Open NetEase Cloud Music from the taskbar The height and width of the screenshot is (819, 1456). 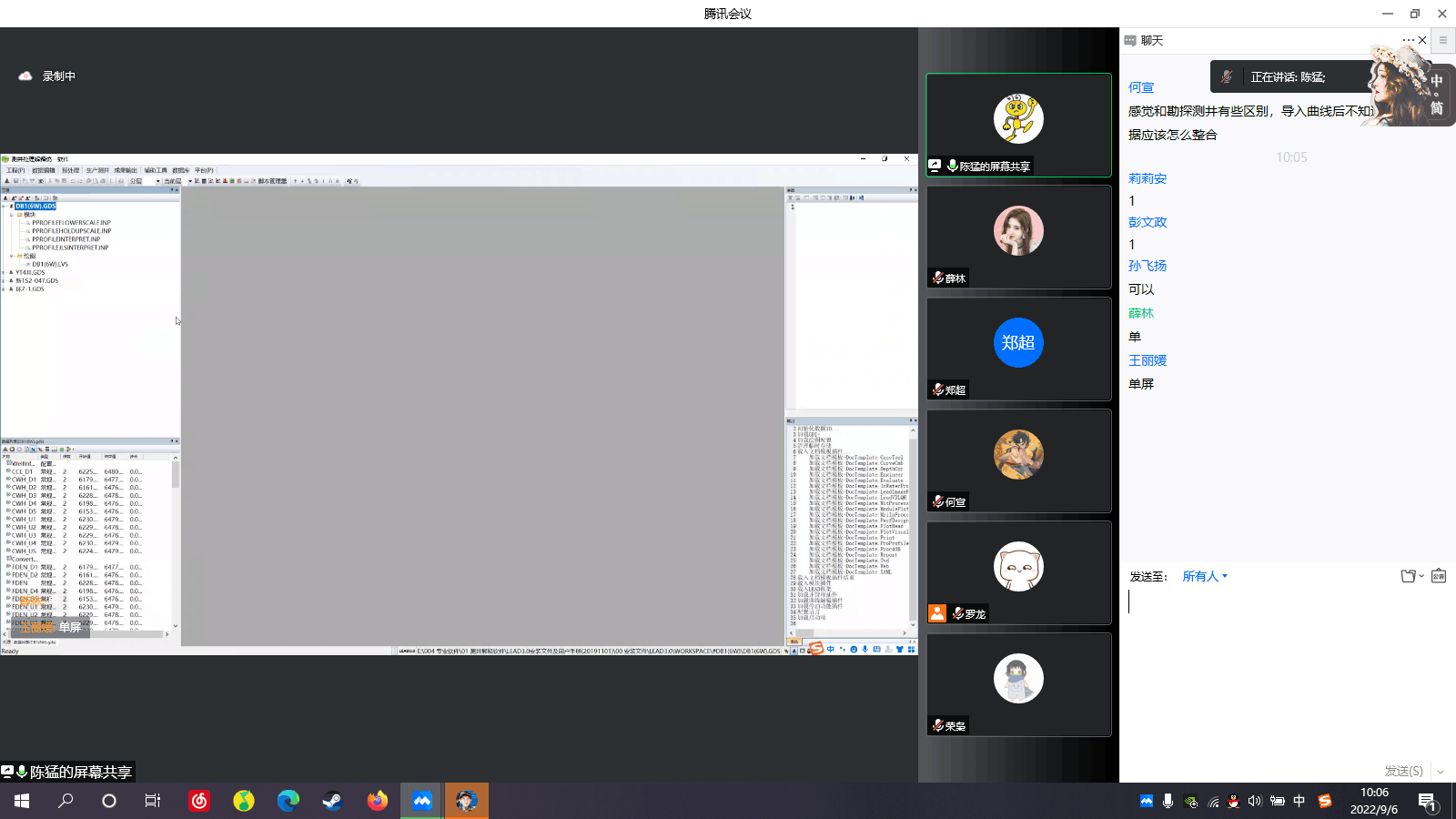pyautogui.click(x=199, y=801)
